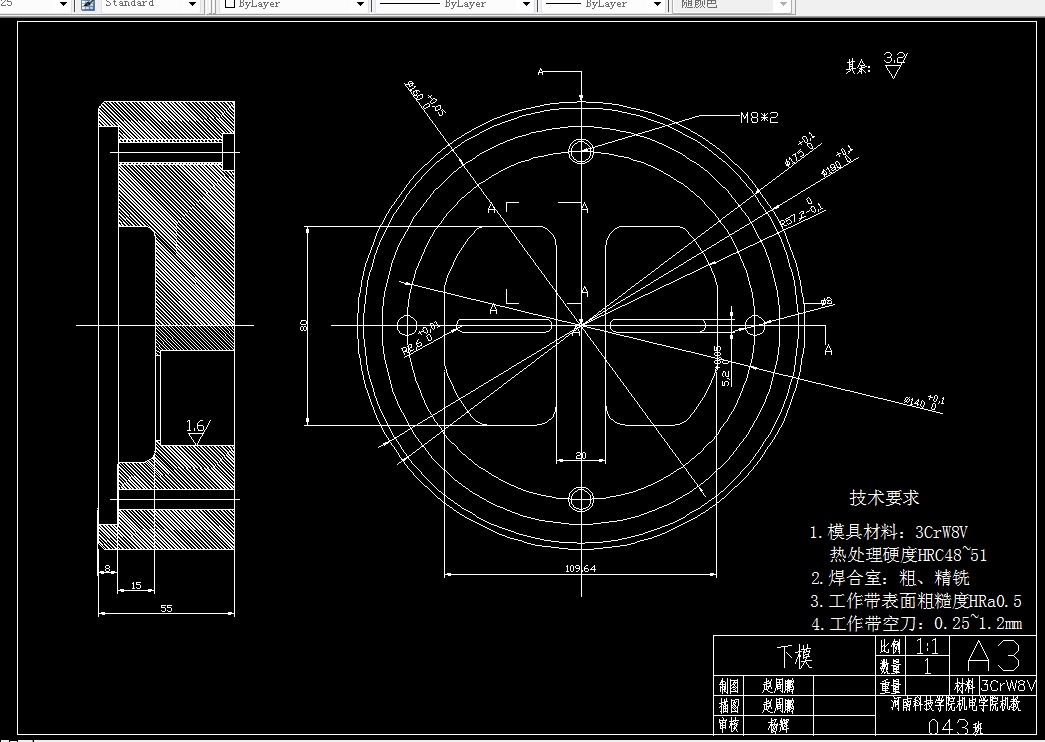
Task: Select the 下模 title in title block
Action: coord(794,657)
